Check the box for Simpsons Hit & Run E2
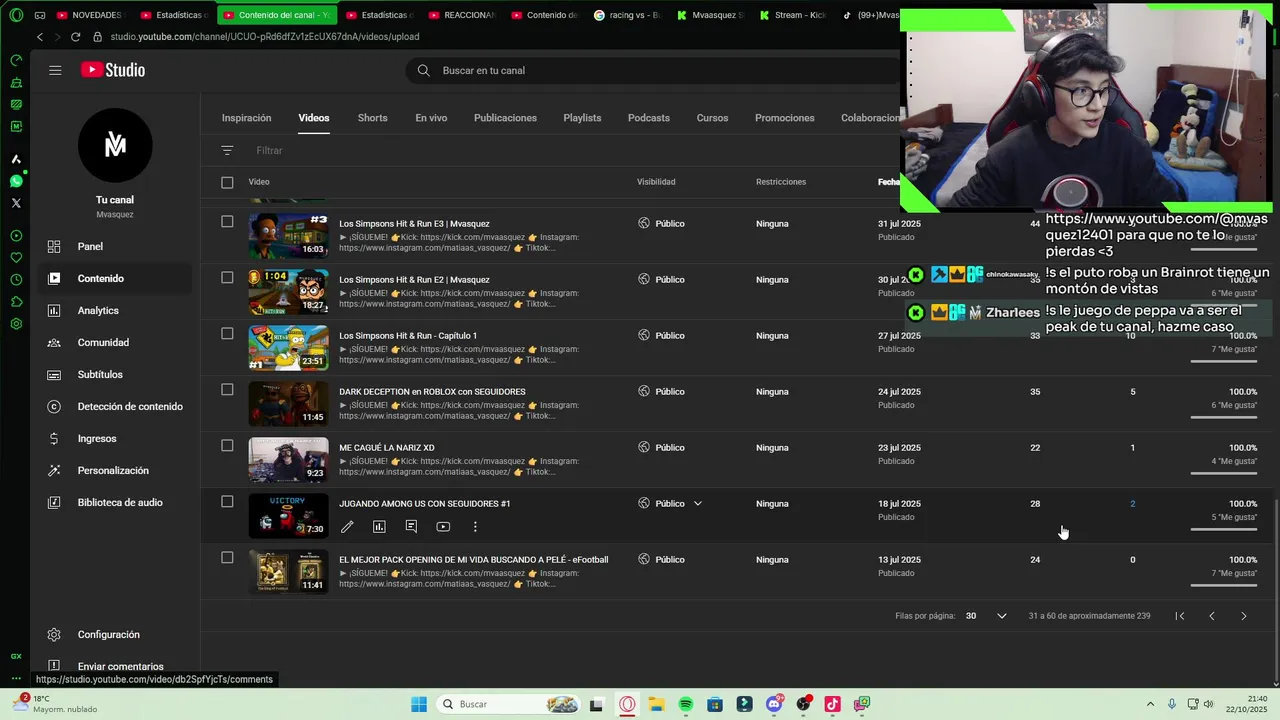 [x=227, y=278]
